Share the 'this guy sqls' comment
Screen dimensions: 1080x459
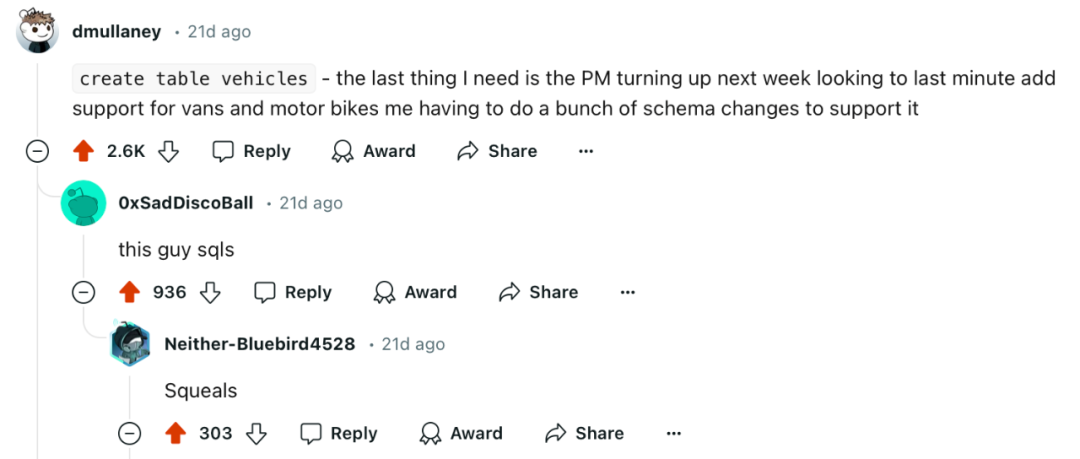[x=539, y=292]
